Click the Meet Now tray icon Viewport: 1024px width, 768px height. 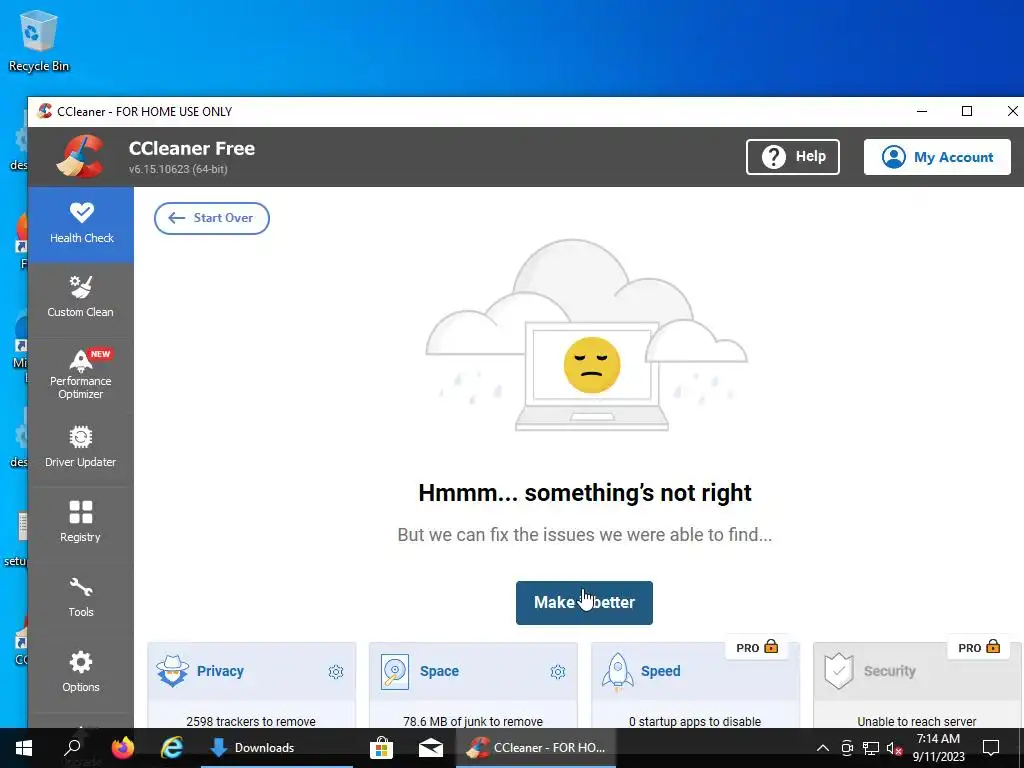tap(847, 748)
